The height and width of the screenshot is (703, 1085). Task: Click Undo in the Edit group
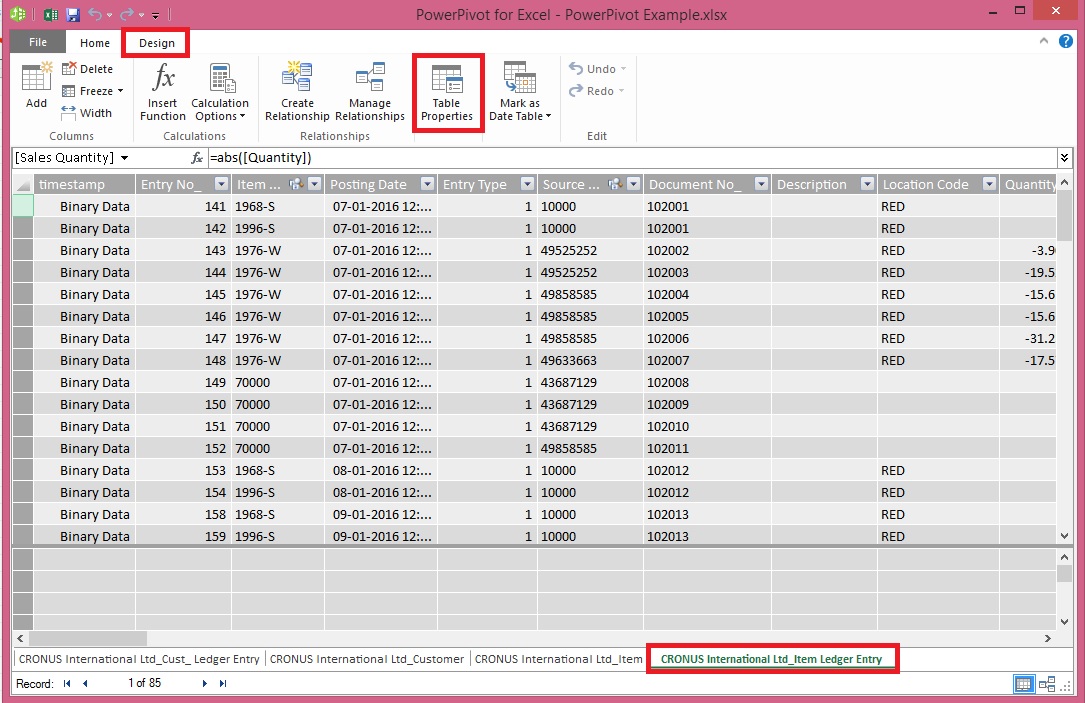tap(595, 68)
